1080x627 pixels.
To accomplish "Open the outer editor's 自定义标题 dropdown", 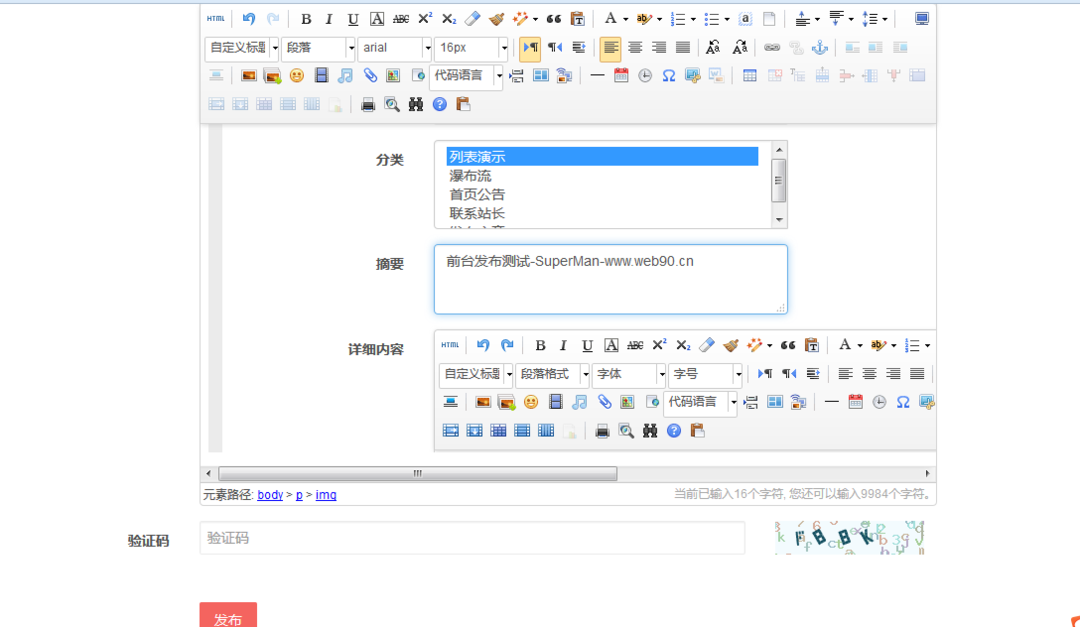I will 242,48.
